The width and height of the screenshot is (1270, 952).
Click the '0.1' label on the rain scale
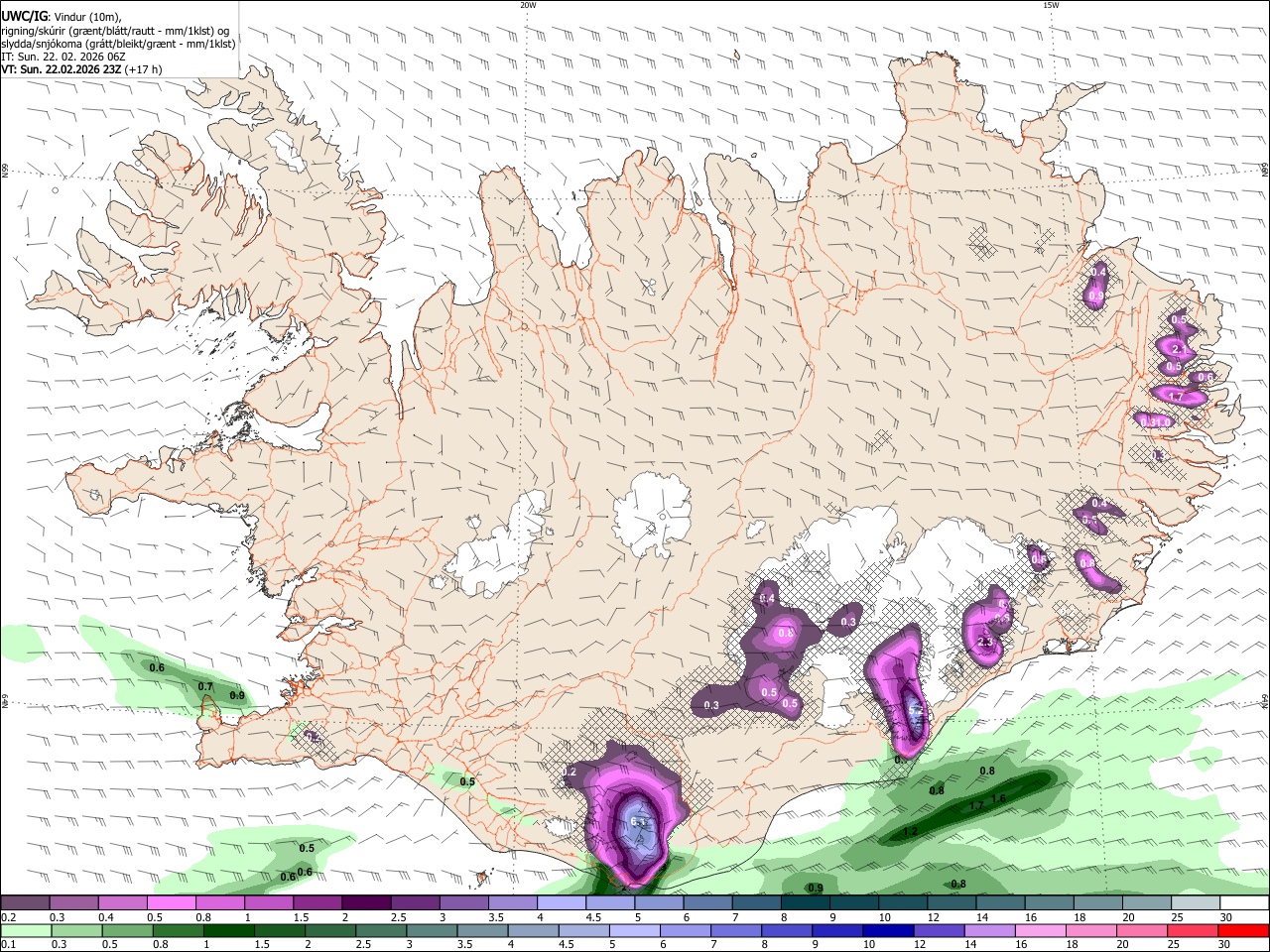point(8,944)
